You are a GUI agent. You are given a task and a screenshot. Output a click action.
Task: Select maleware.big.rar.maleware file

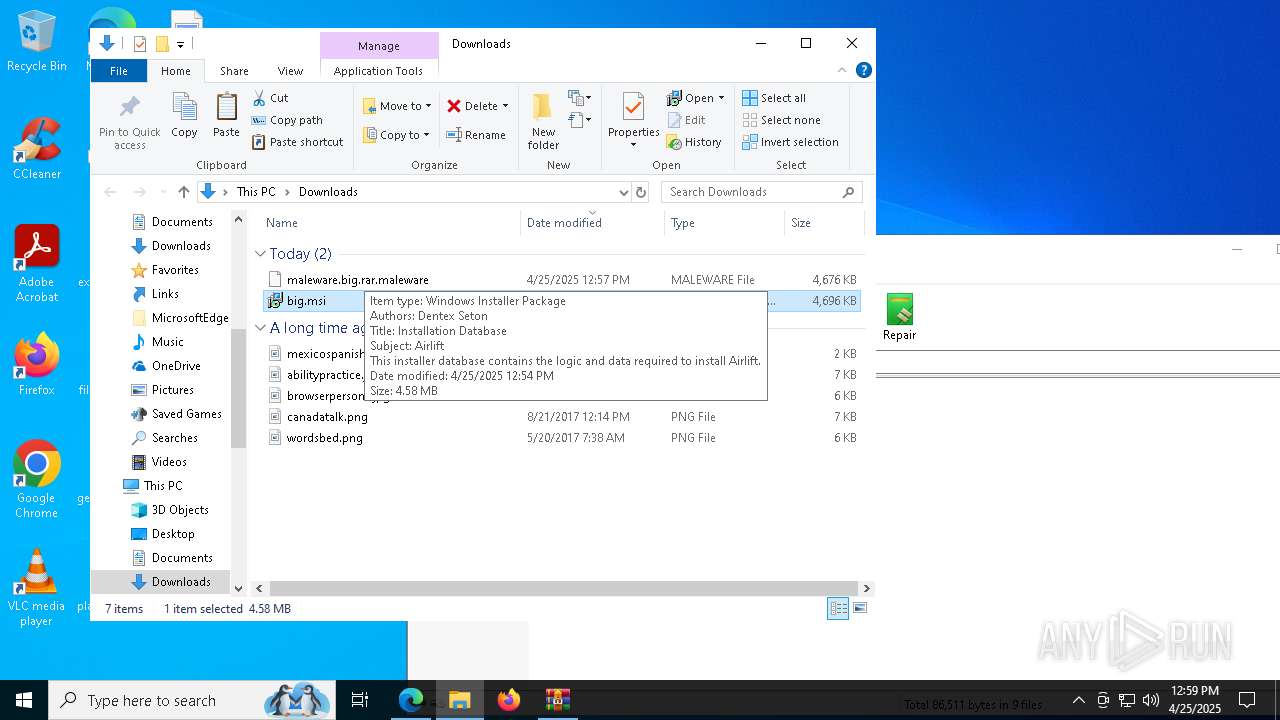click(561, 280)
